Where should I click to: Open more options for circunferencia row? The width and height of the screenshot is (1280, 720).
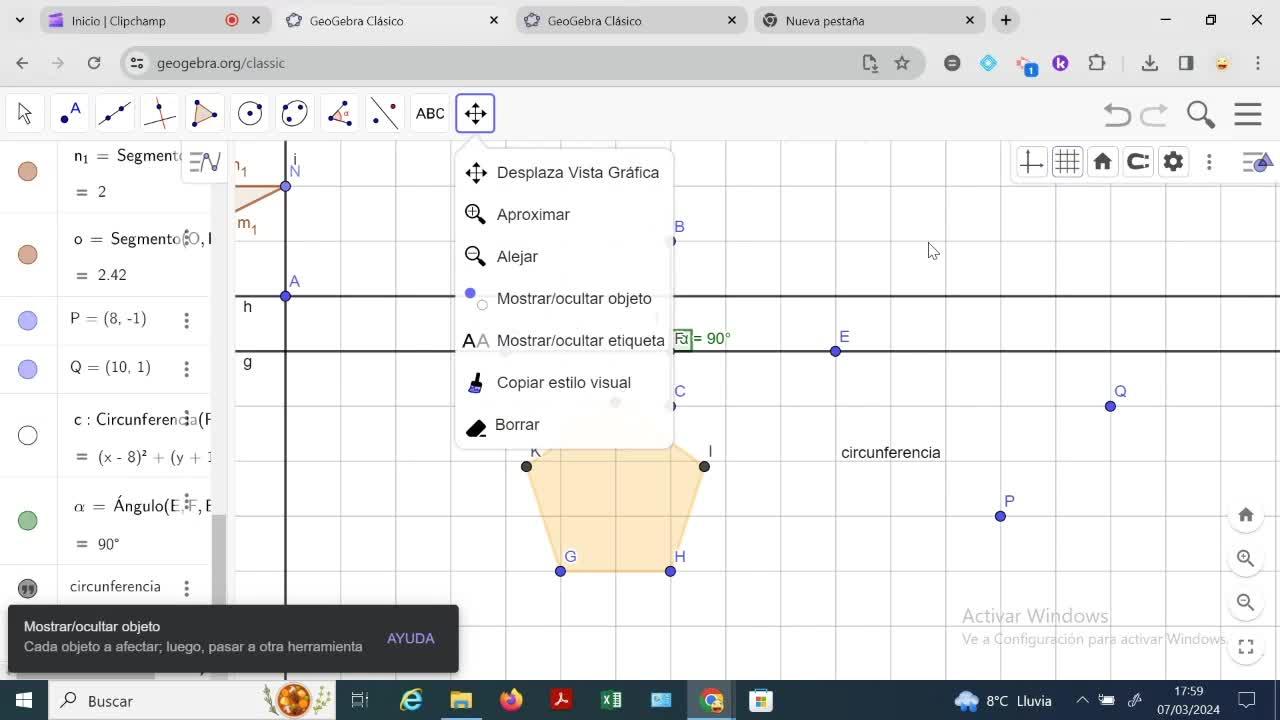click(x=186, y=589)
